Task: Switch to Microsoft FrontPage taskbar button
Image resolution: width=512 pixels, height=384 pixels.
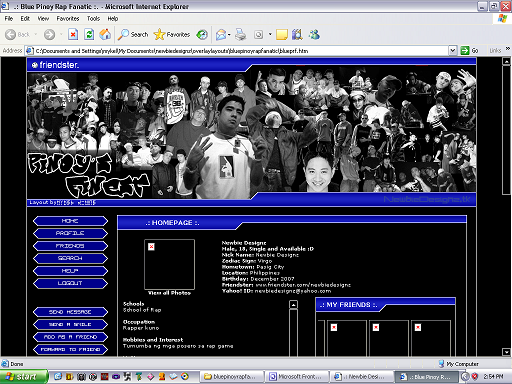Action: pyautogui.click(x=297, y=377)
